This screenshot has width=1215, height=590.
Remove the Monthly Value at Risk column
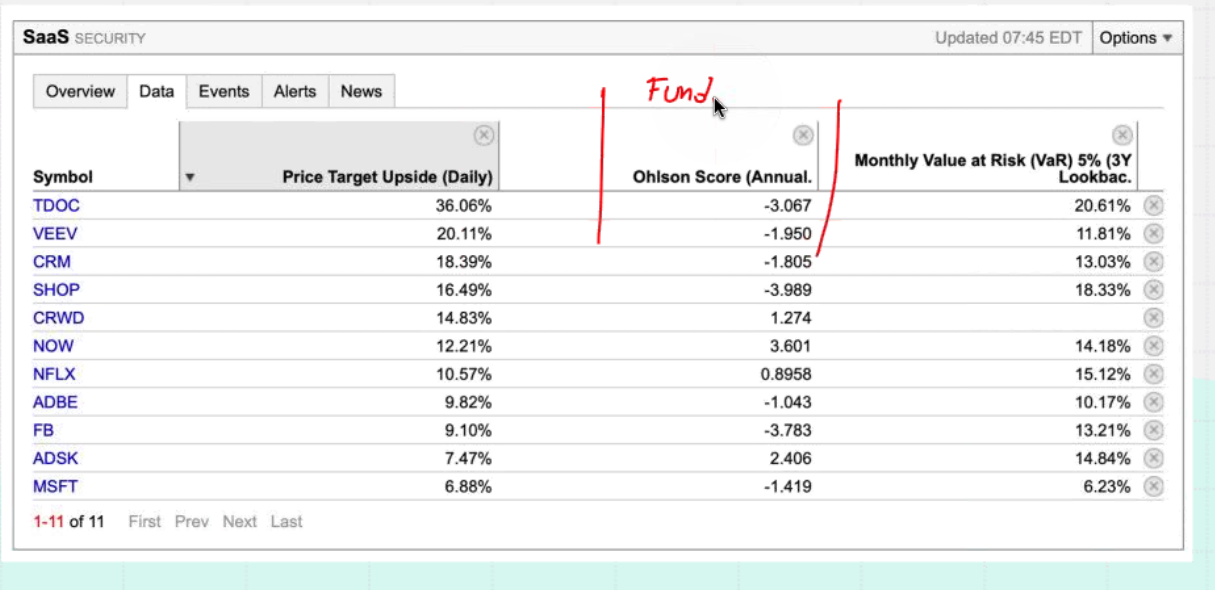tap(1123, 135)
